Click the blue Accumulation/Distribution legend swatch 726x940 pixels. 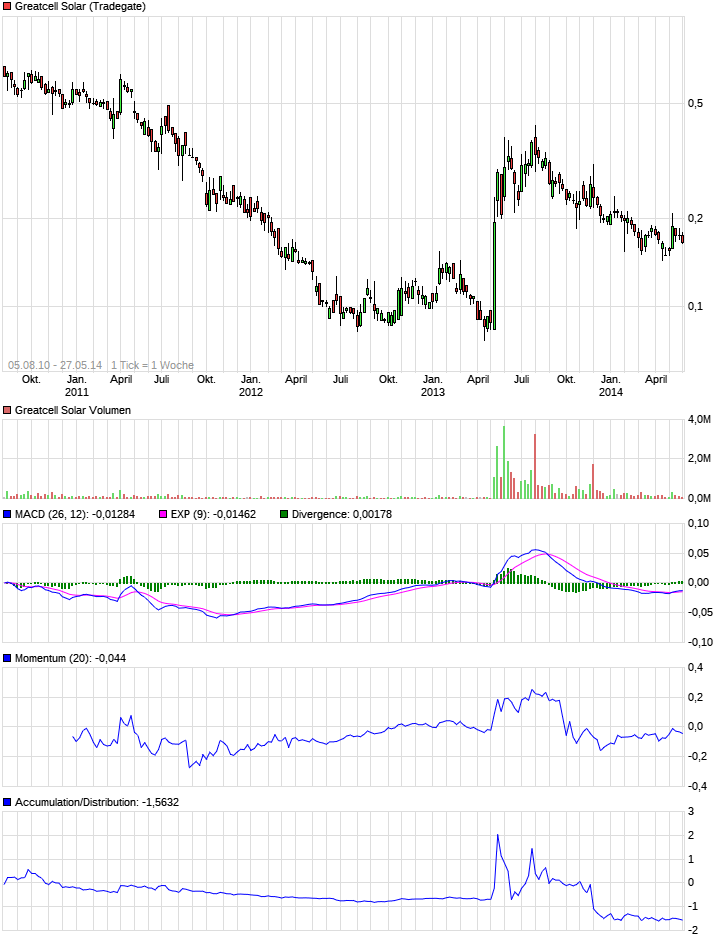[7, 802]
